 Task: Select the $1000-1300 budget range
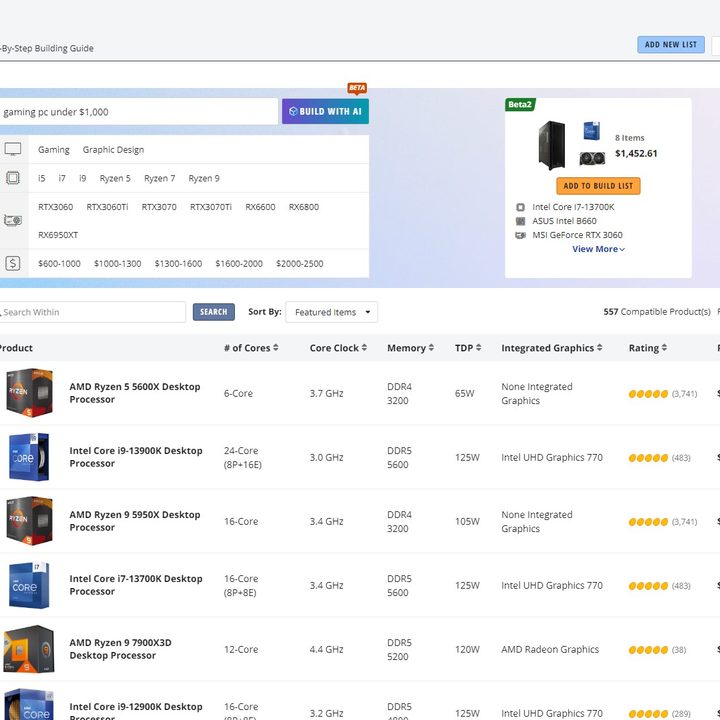pos(118,264)
